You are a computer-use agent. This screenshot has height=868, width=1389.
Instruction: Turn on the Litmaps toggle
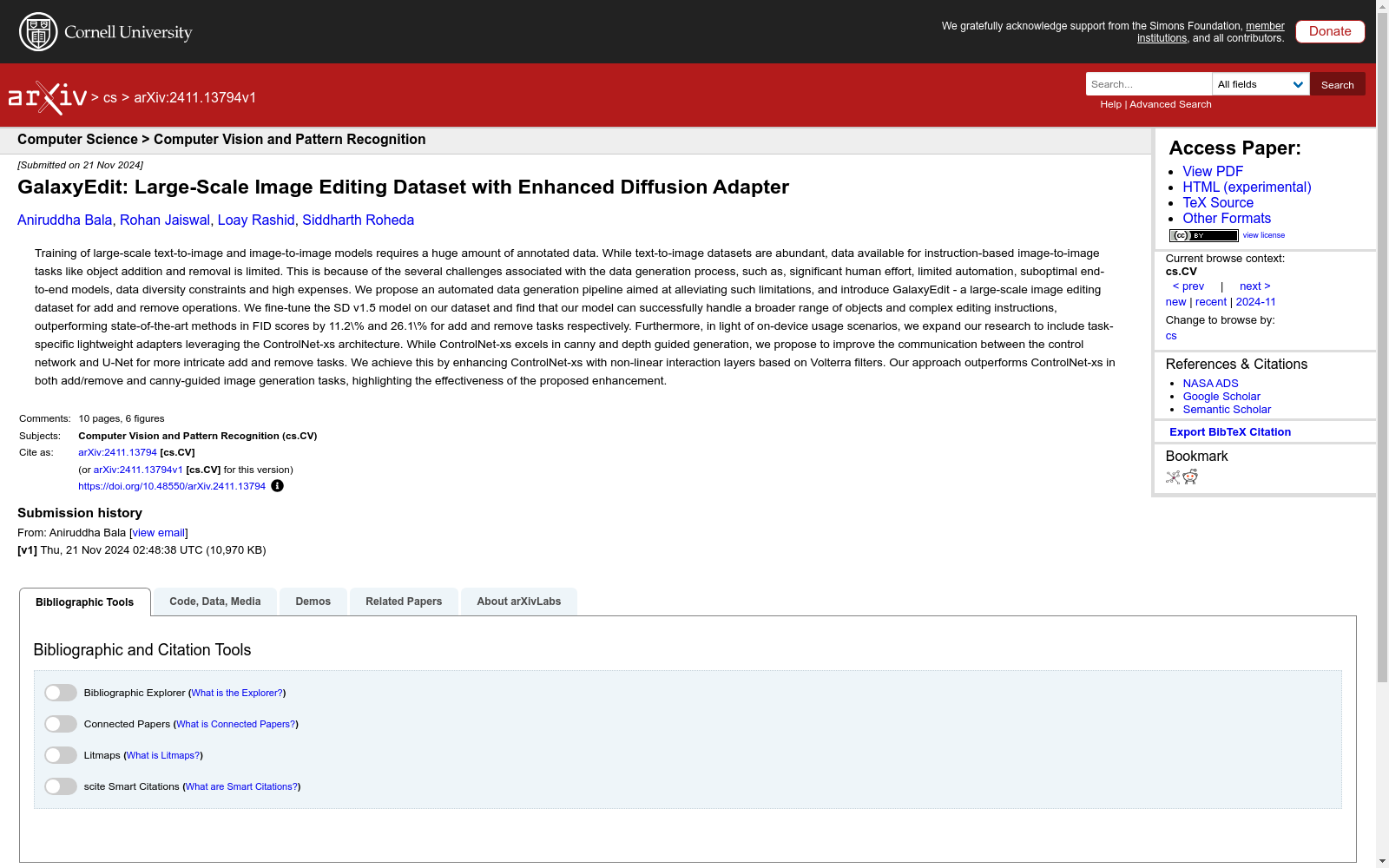[61, 755]
